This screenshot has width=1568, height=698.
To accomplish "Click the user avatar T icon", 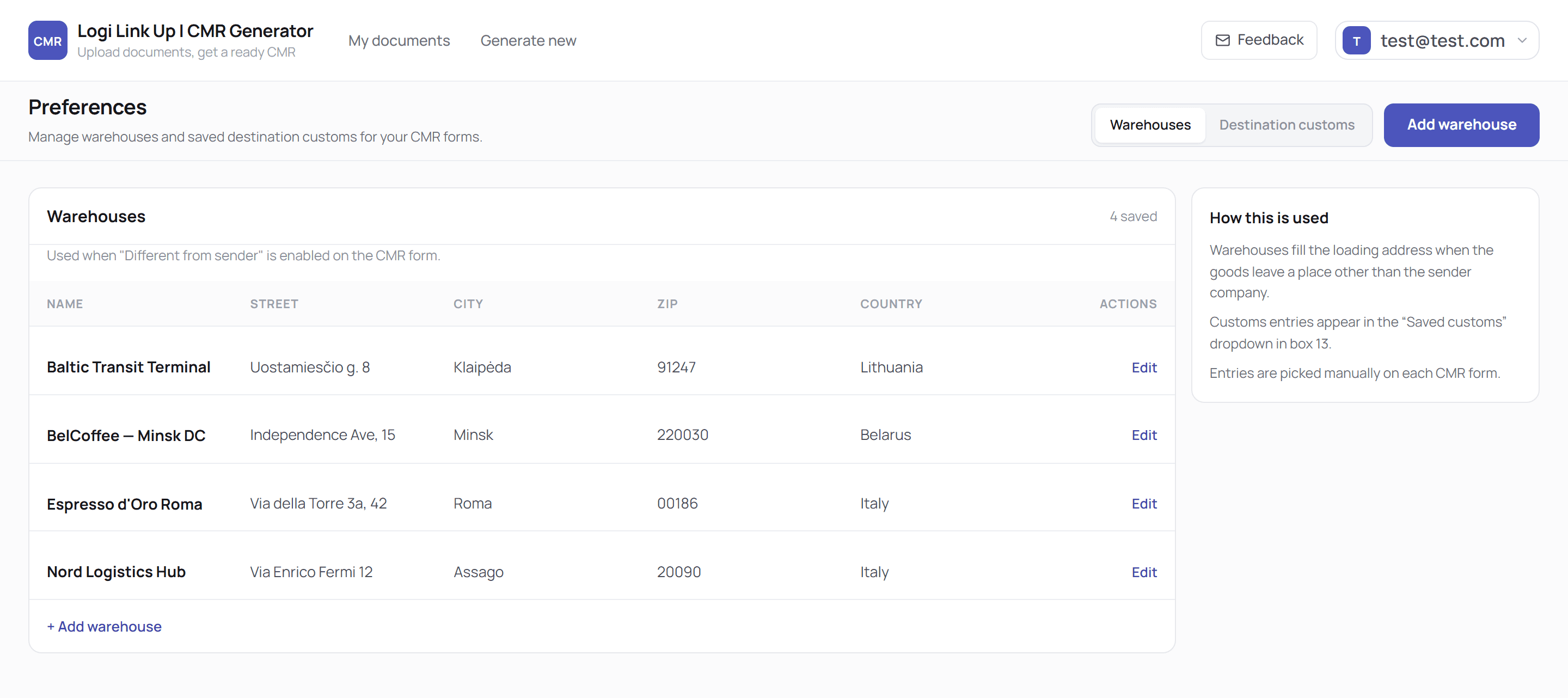I will (x=1356, y=41).
